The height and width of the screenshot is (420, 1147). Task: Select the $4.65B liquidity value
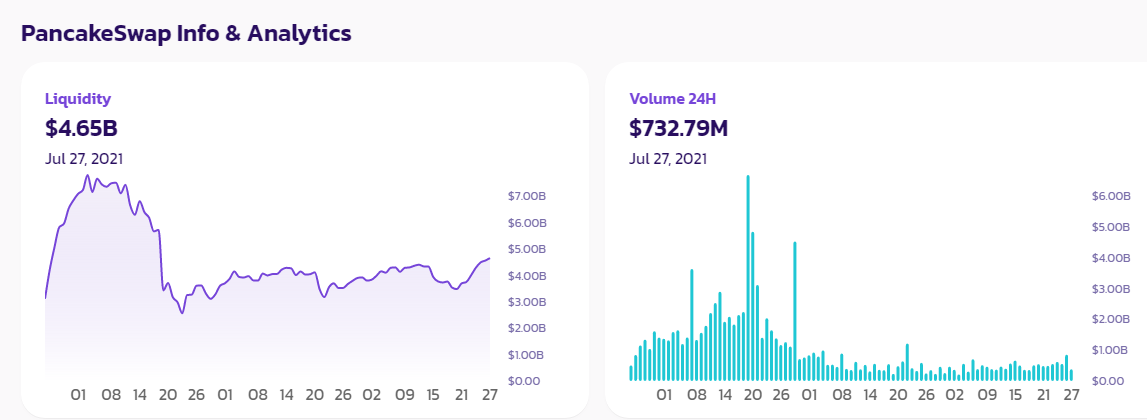[81, 128]
